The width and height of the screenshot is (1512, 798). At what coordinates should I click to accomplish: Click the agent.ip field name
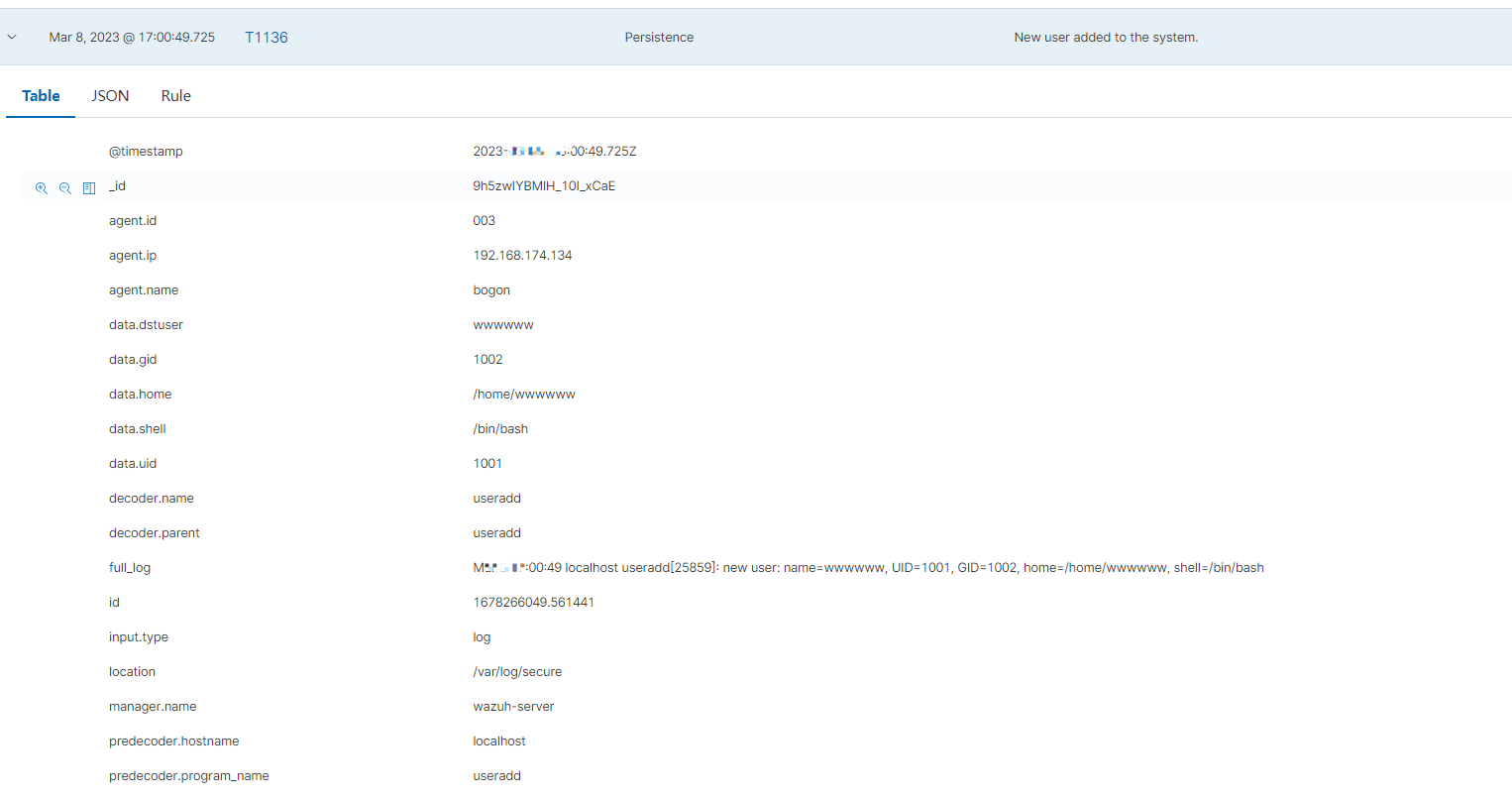pos(133,256)
